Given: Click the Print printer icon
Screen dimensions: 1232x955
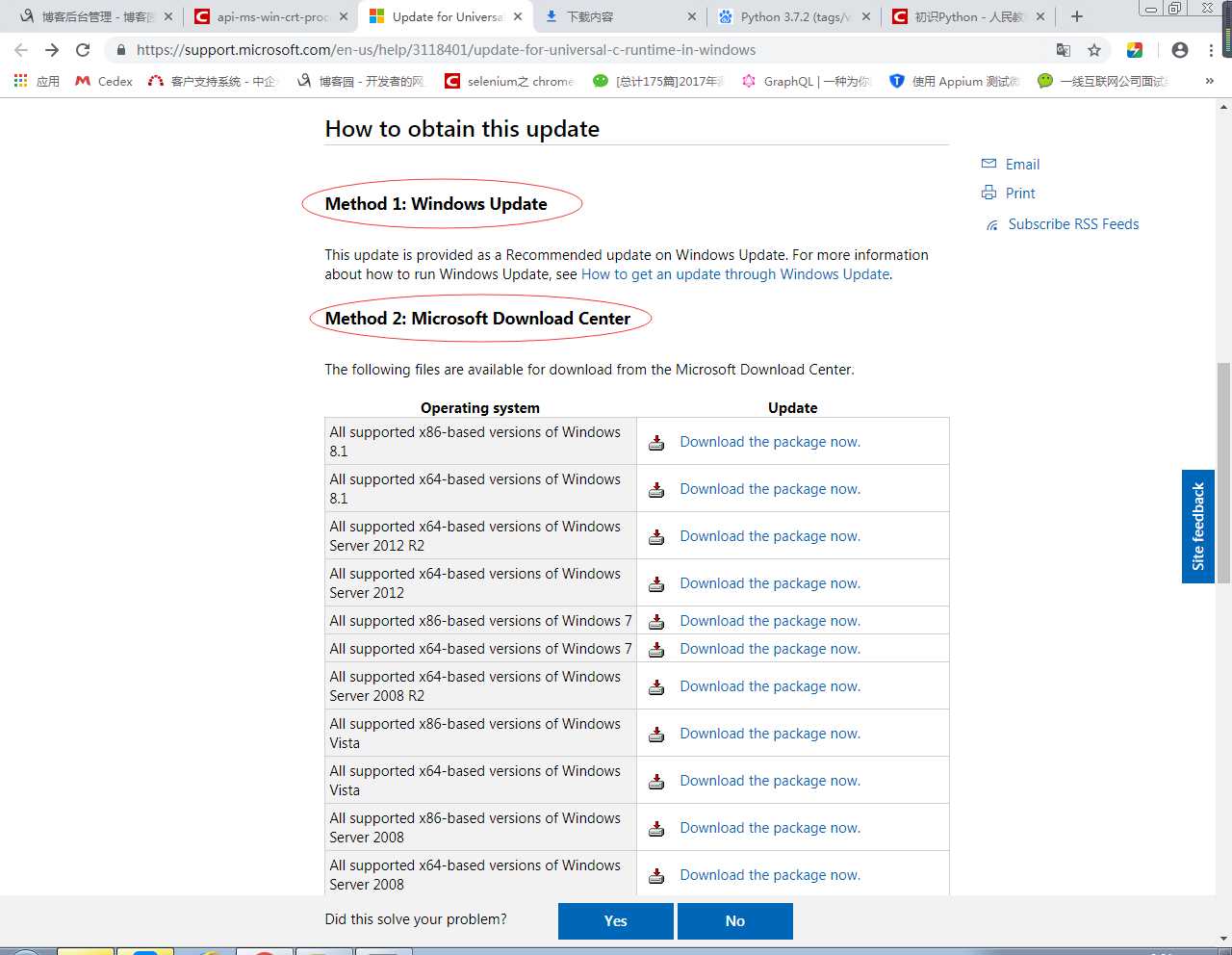Looking at the screenshot, I should [988, 193].
